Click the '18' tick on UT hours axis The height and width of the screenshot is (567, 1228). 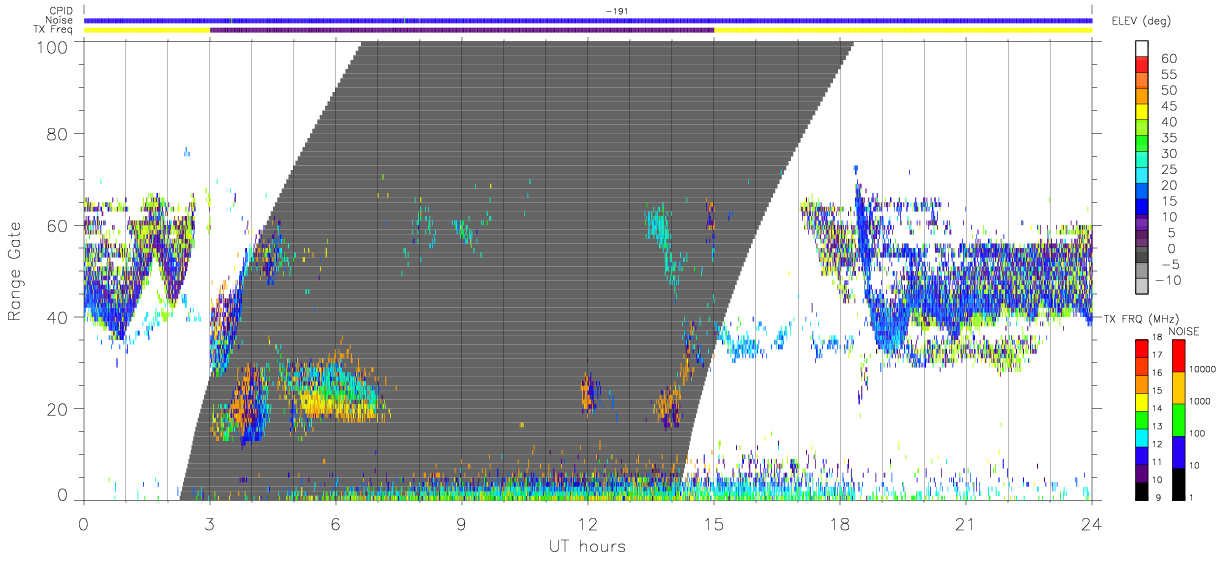tap(840, 523)
